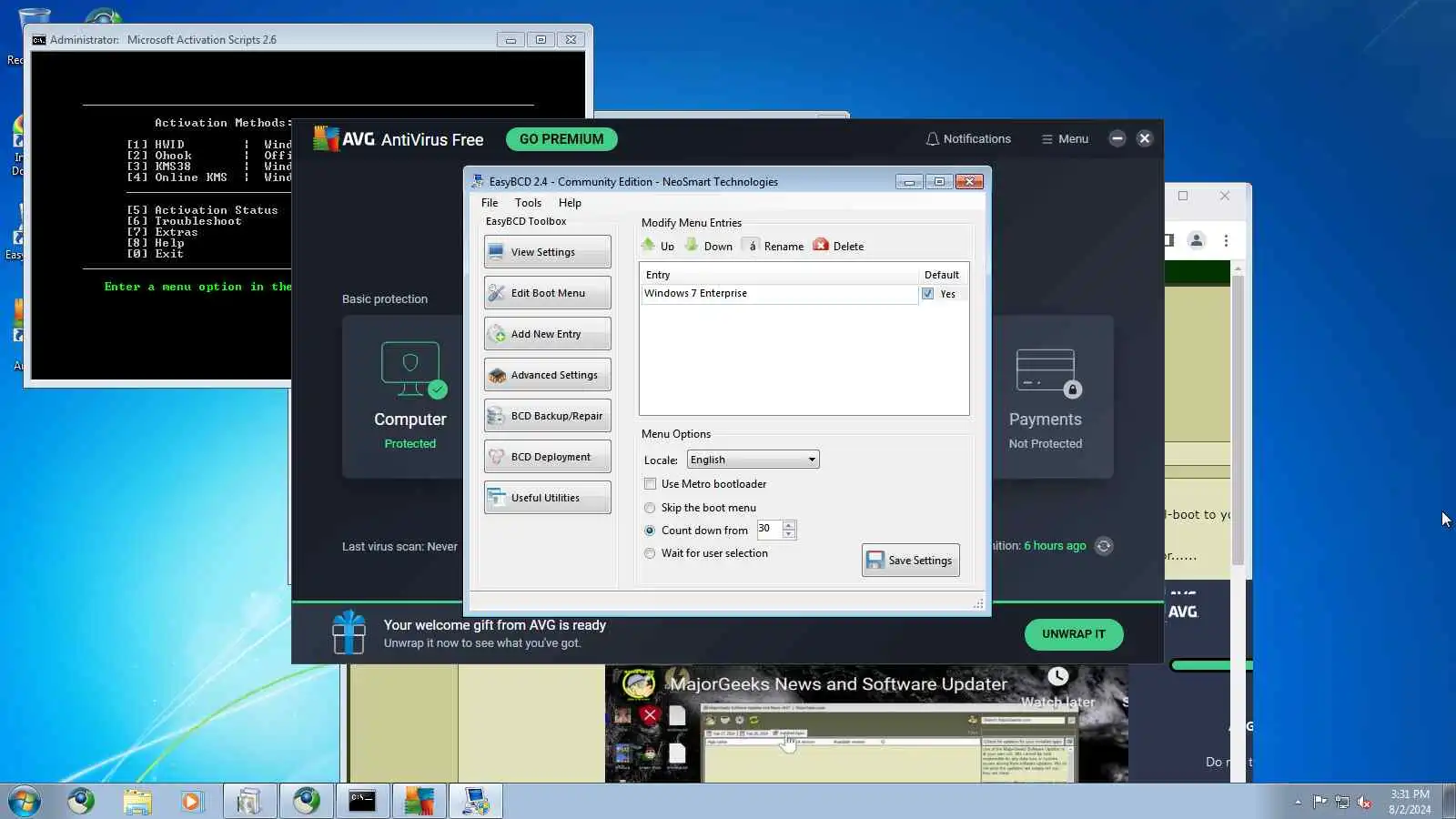Open the EasyBCD File menu
The height and width of the screenshot is (819, 1456).
(490, 203)
